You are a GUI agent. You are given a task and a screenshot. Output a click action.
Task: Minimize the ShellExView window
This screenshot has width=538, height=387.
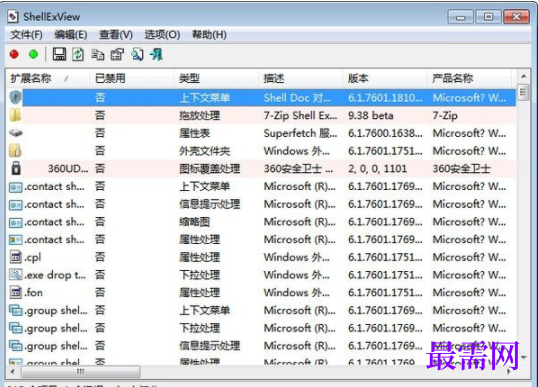click(x=461, y=17)
